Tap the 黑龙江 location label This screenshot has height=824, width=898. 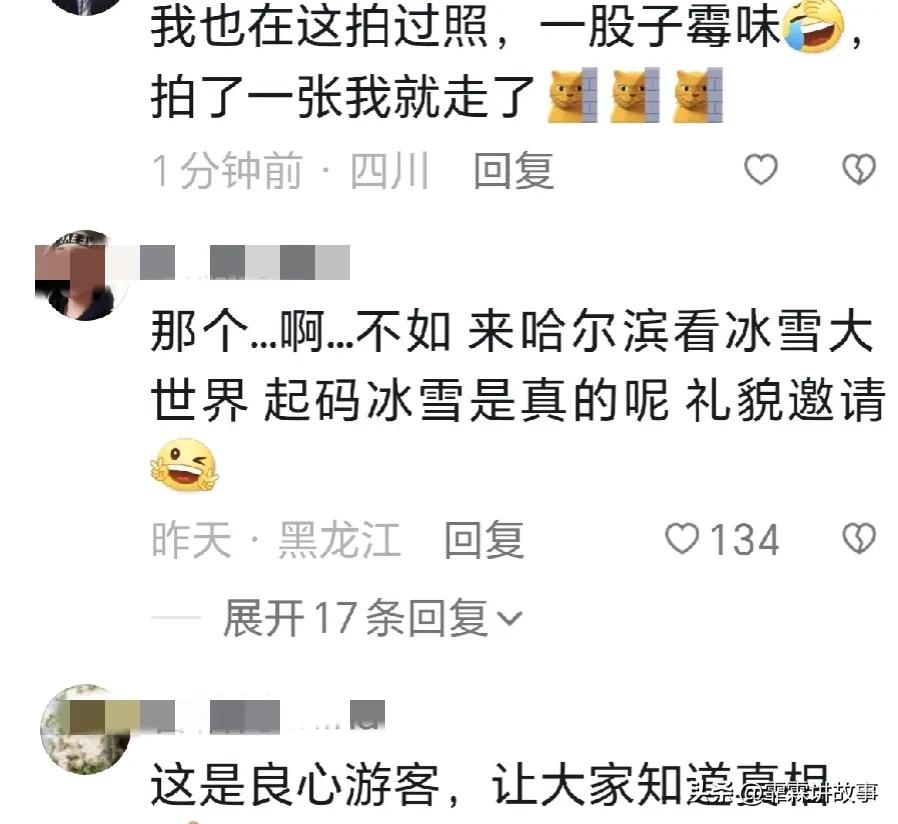tap(339, 539)
